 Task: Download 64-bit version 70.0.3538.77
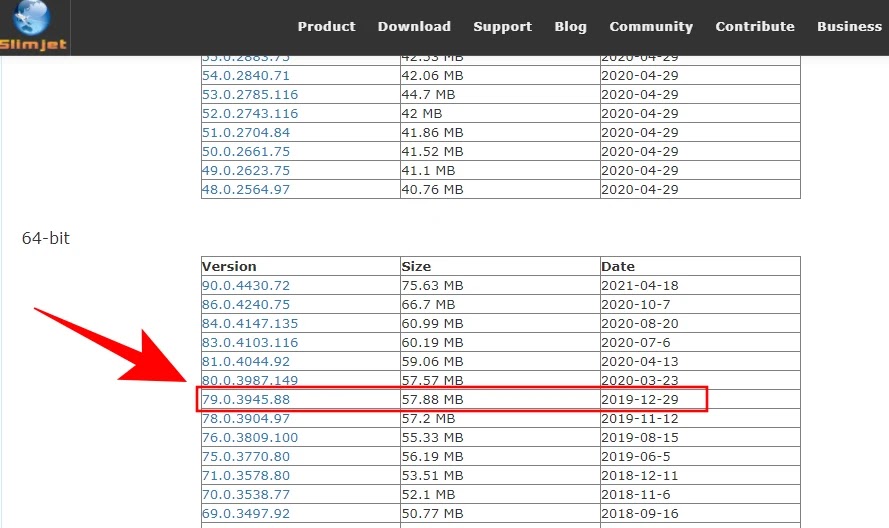pos(245,495)
